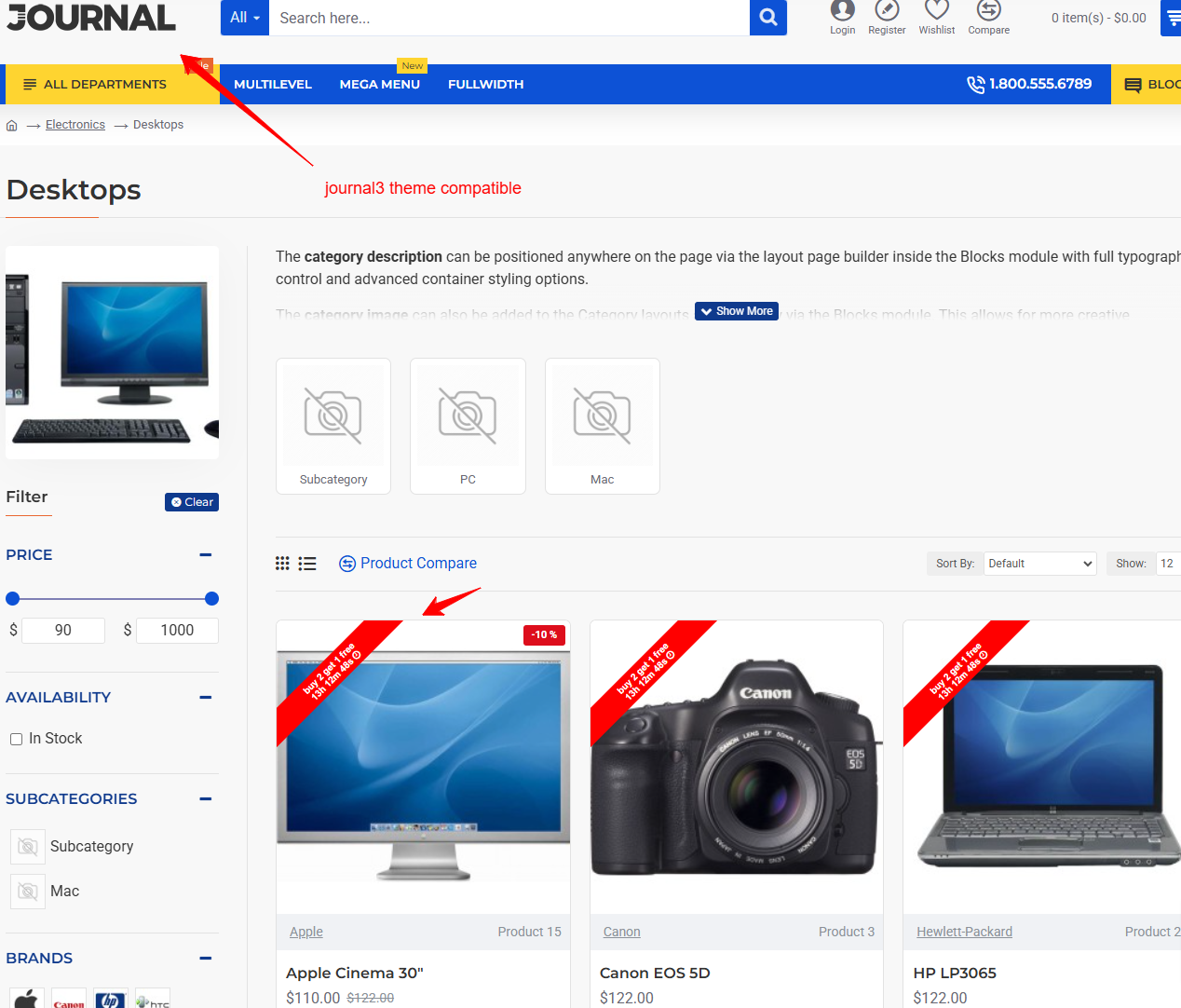The image size is (1181, 1008).
Task: Click the blue cart icon button
Action: pos(1172,18)
